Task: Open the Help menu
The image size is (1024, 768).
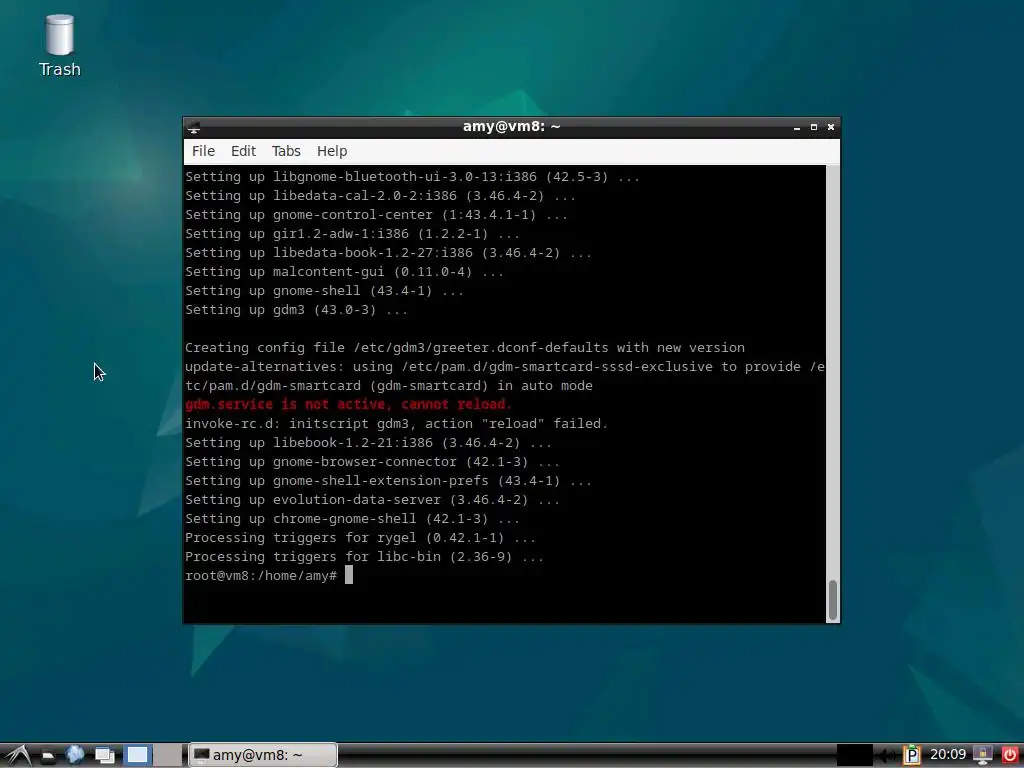Action: 332,151
